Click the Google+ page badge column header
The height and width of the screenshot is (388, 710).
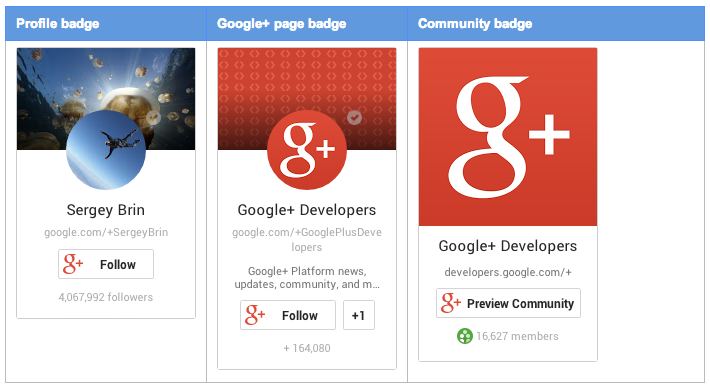[307, 24]
